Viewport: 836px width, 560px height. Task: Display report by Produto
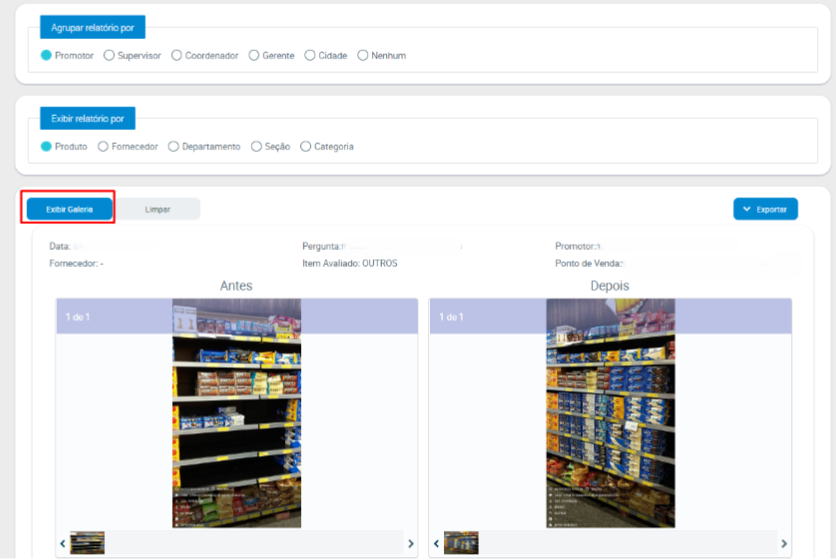[46, 147]
